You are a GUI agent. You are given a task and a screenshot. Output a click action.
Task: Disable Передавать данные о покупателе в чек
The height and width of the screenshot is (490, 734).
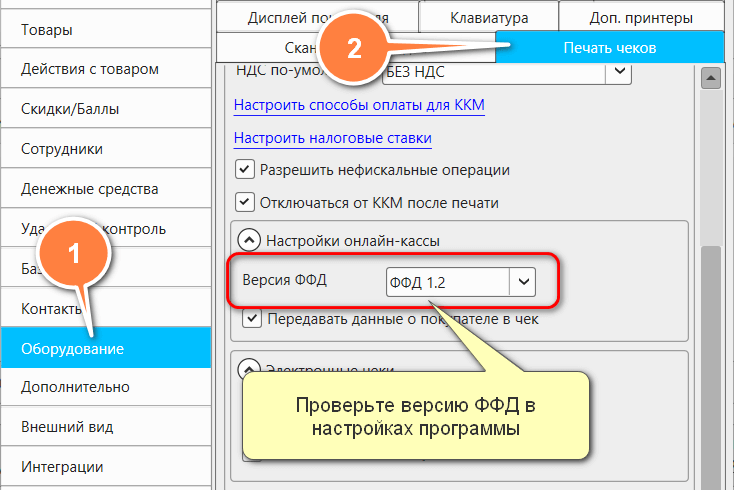(253, 320)
